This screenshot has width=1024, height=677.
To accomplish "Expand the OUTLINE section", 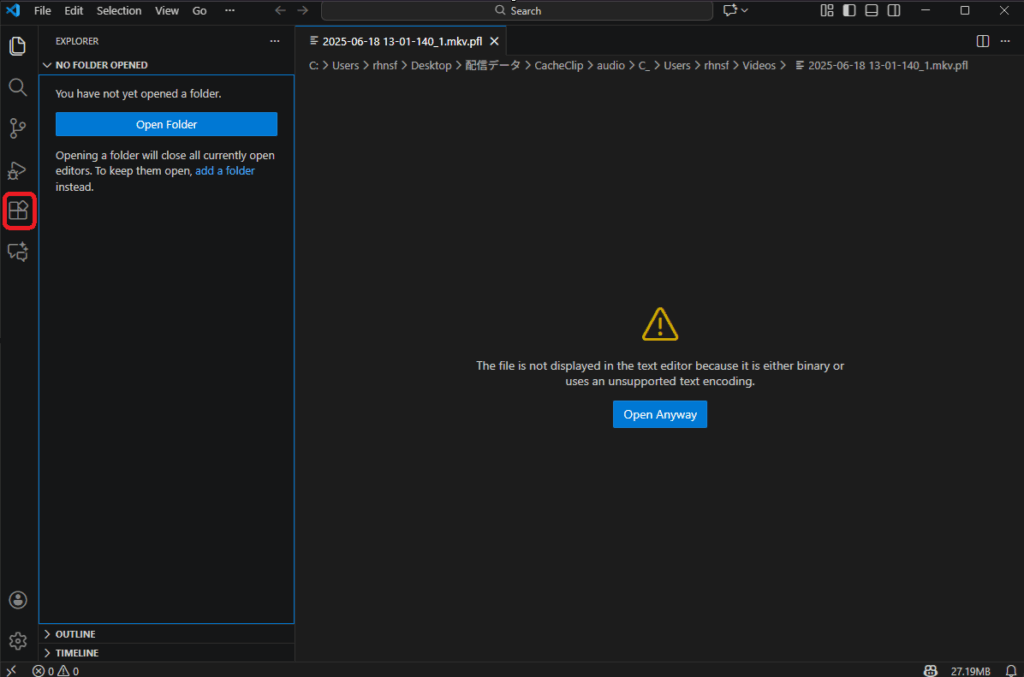I will tap(75, 634).
